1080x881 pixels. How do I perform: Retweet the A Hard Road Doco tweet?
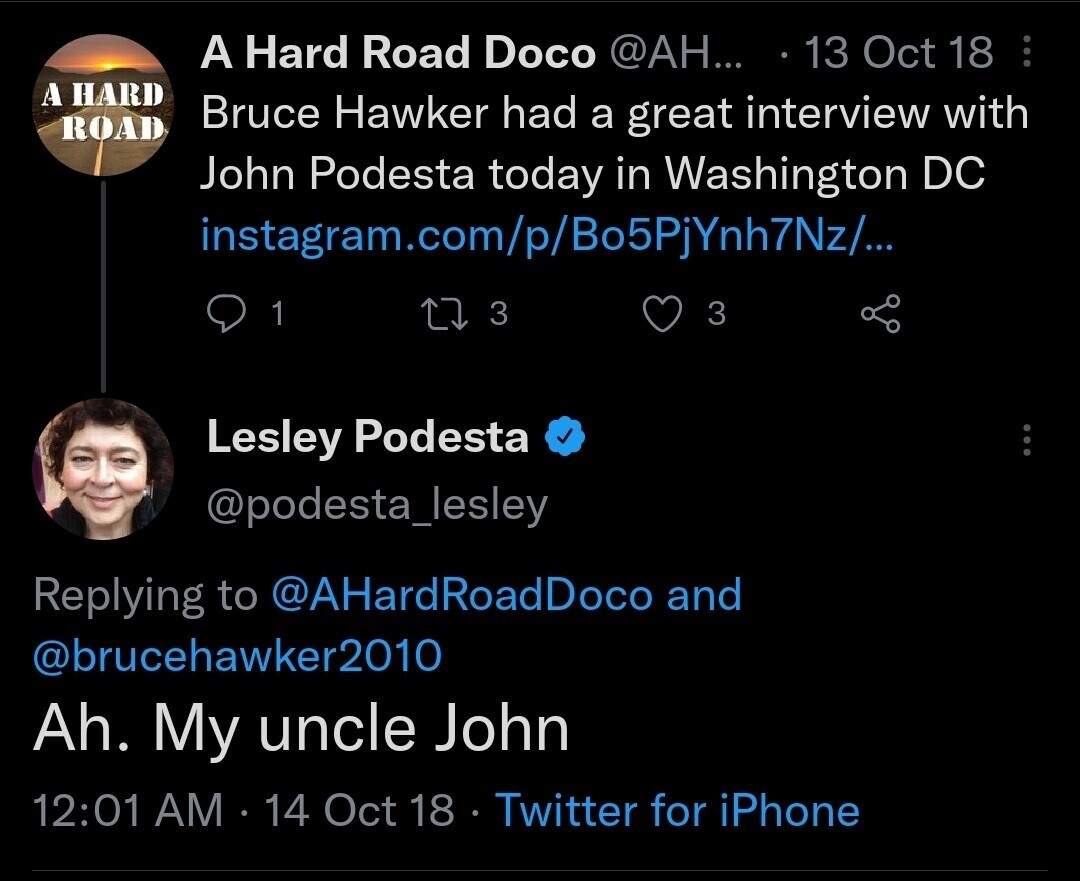pos(440,314)
